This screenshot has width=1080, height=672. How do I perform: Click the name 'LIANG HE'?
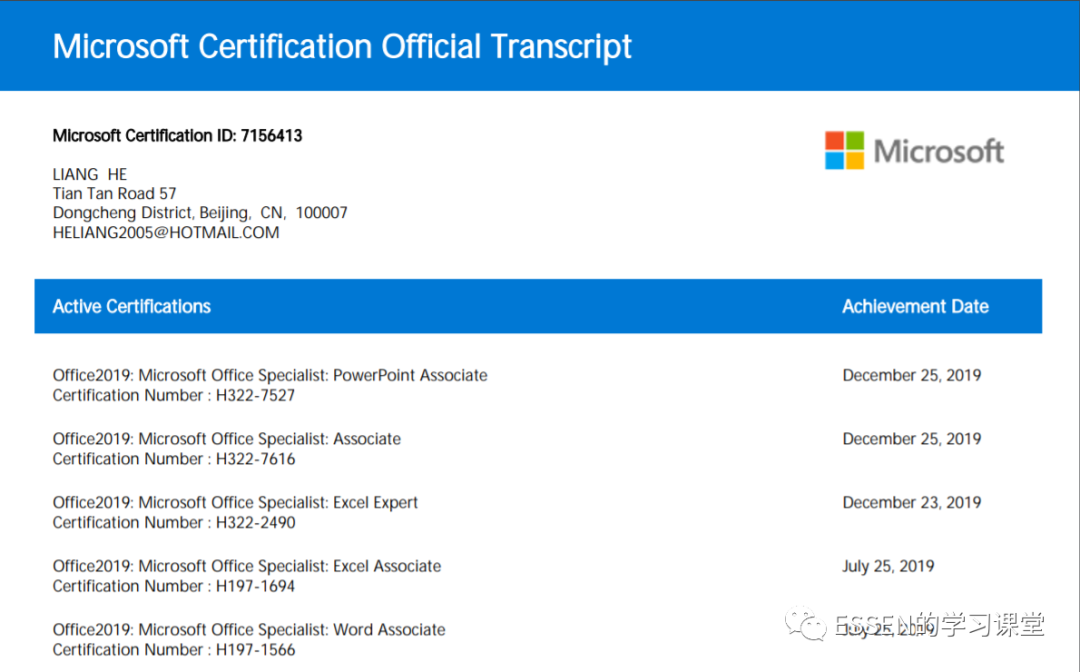[90, 174]
